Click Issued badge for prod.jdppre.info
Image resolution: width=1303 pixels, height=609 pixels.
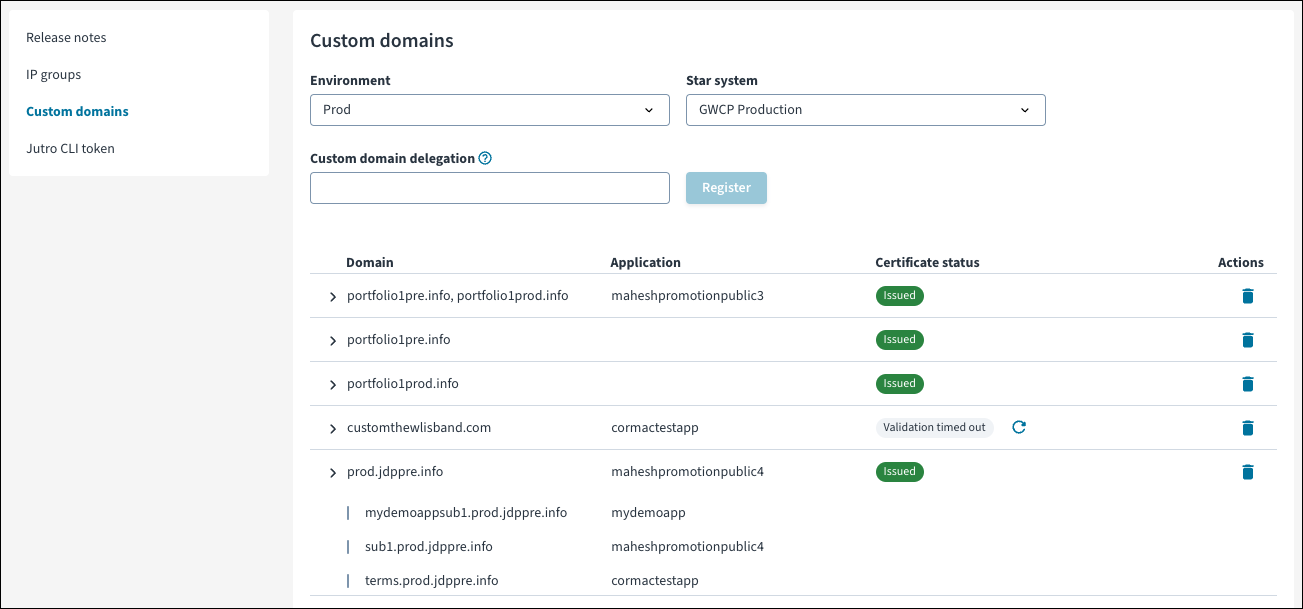point(900,472)
